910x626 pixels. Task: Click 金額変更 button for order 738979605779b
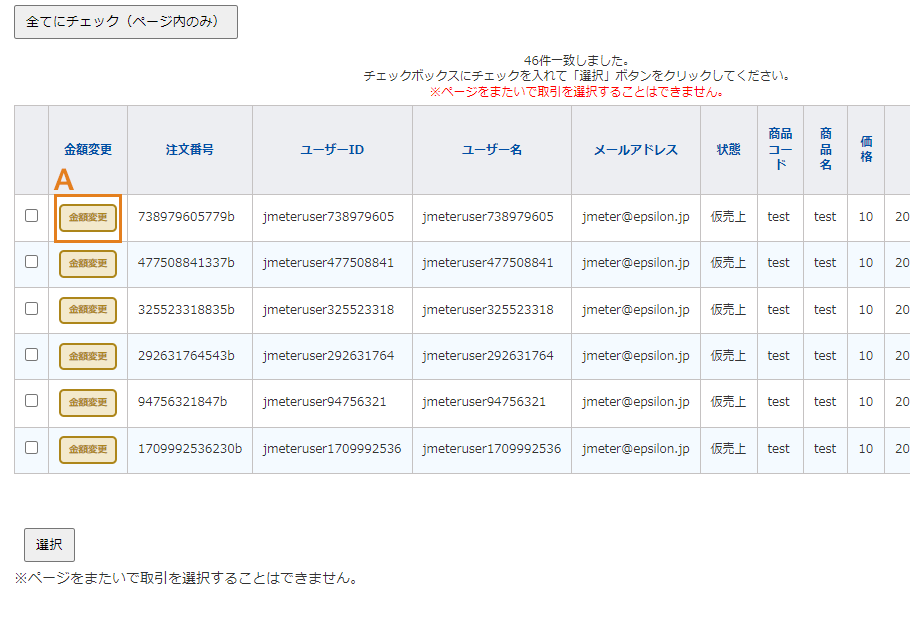click(88, 218)
